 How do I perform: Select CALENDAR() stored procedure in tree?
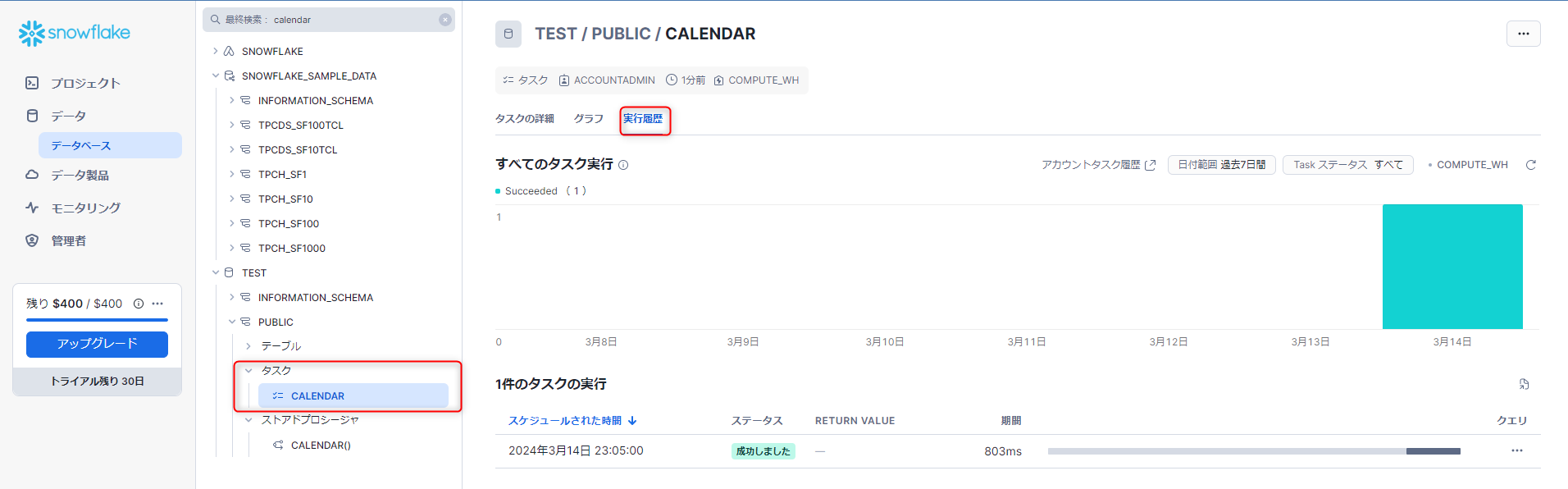pyautogui.click(x=320, y=446)
